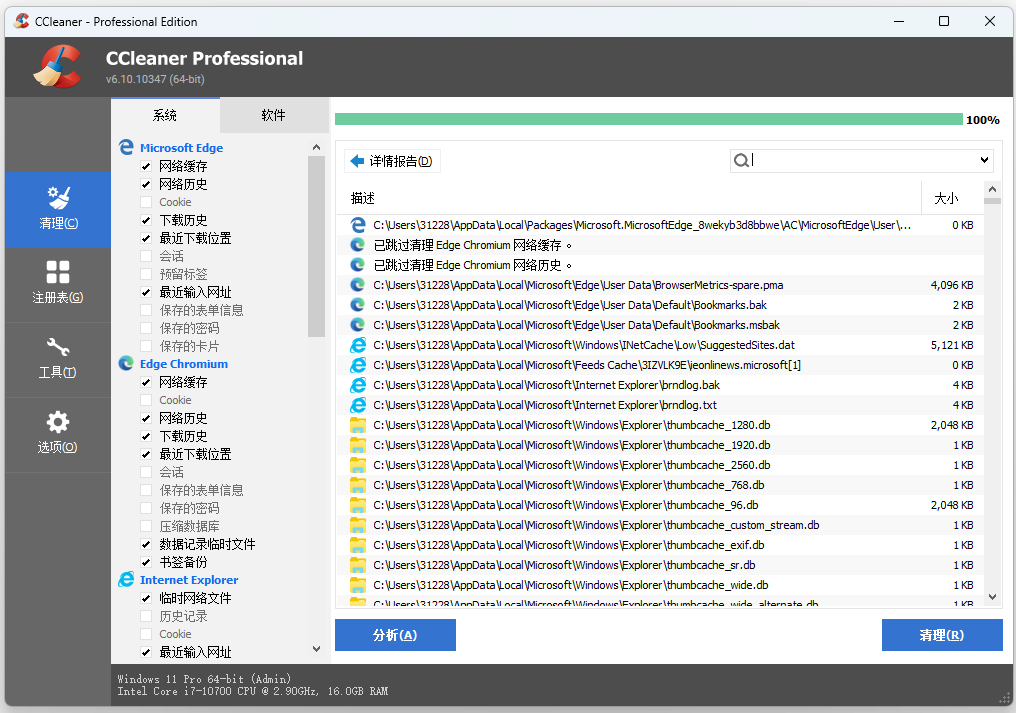Click the cleaner options list scrollbar thumb
This screenshot has height=713, width=1016.
(x=316, y=246)
